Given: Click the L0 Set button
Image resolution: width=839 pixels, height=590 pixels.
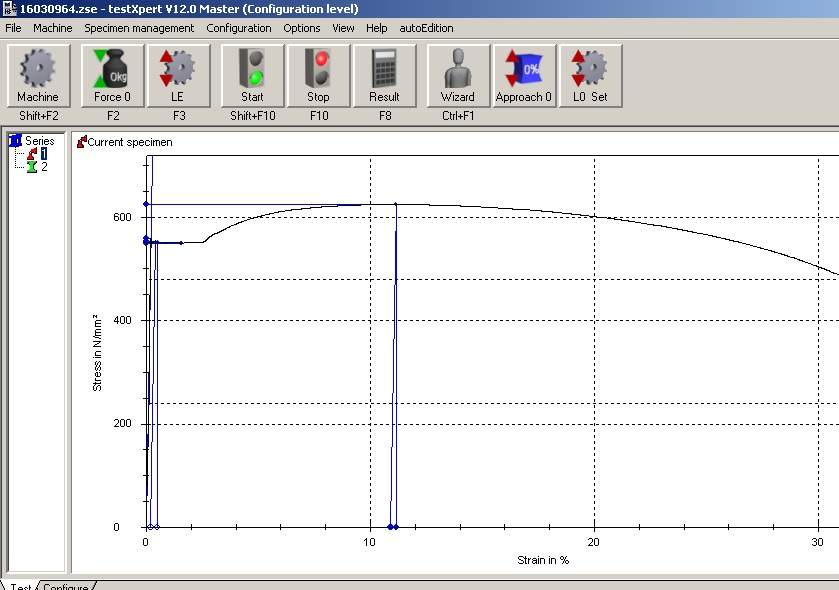Looking at the screenshot, I should click(x=590, y=75).
